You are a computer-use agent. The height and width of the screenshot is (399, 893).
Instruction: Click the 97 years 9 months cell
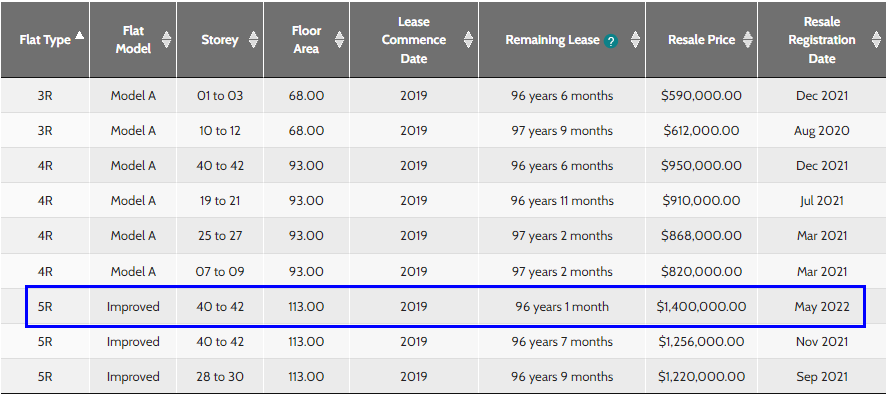coord(562,131)
